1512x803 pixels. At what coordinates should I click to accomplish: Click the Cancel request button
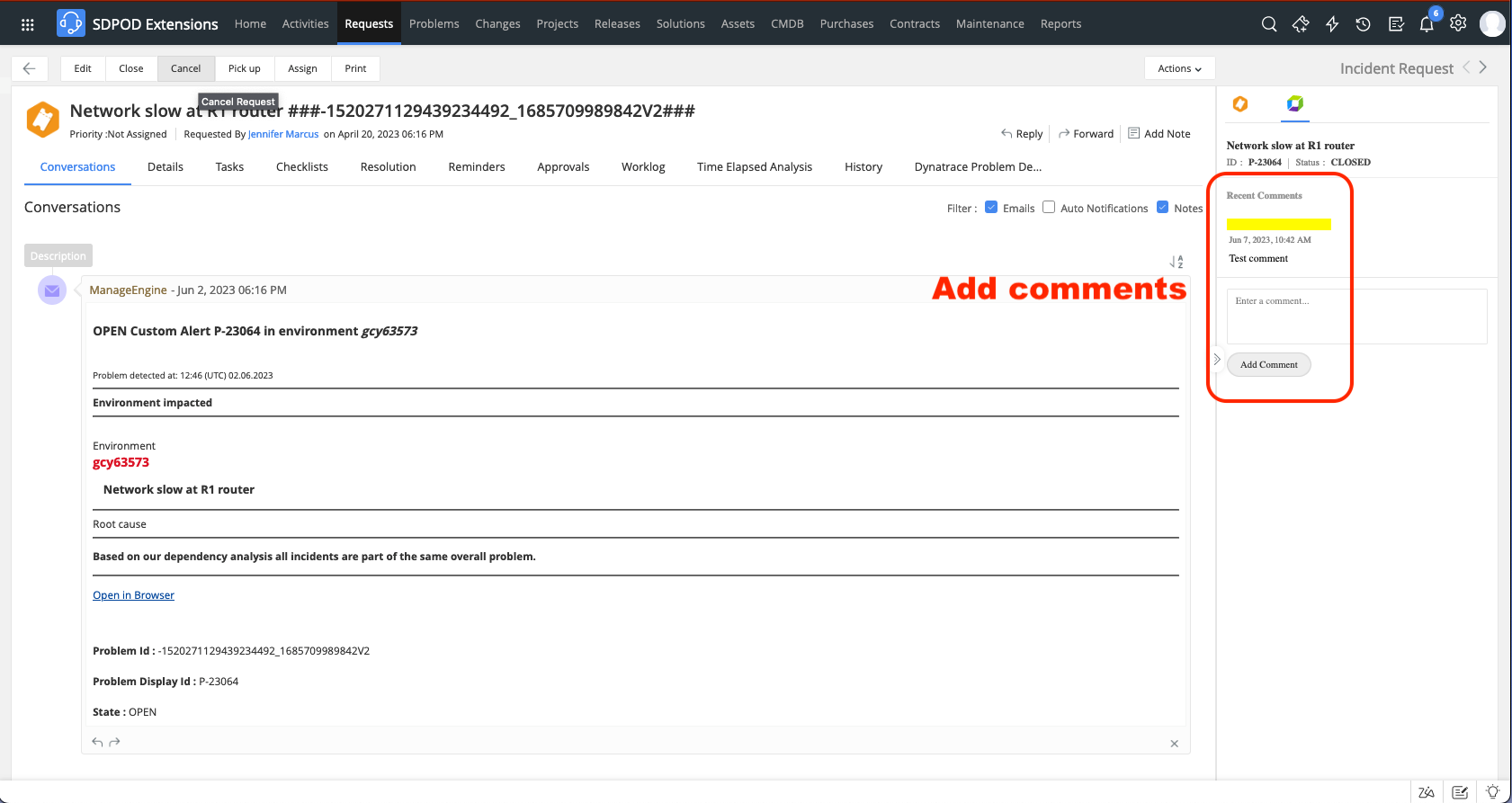tap(186, 68)
